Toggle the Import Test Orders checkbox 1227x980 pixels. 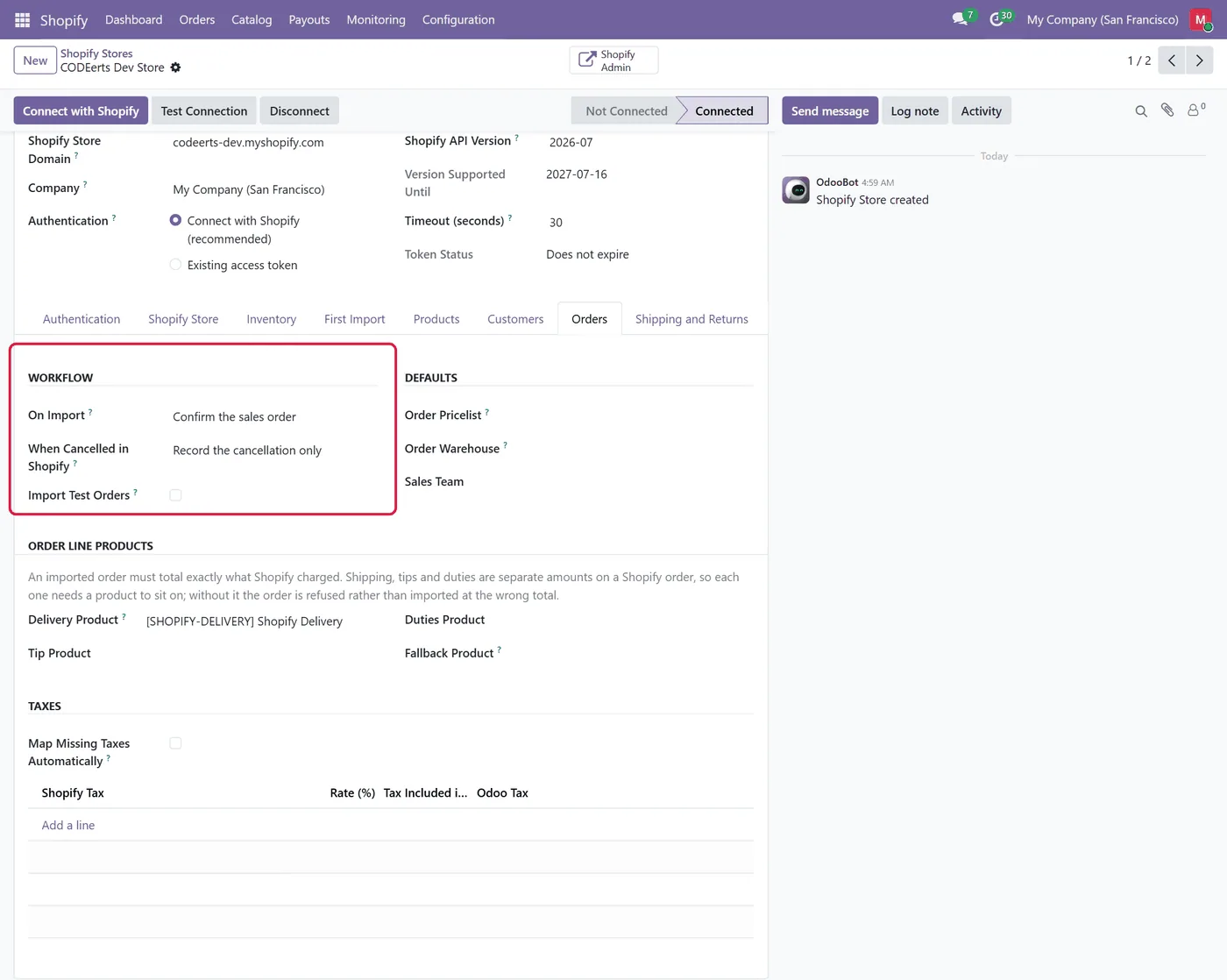click(175, 495)
